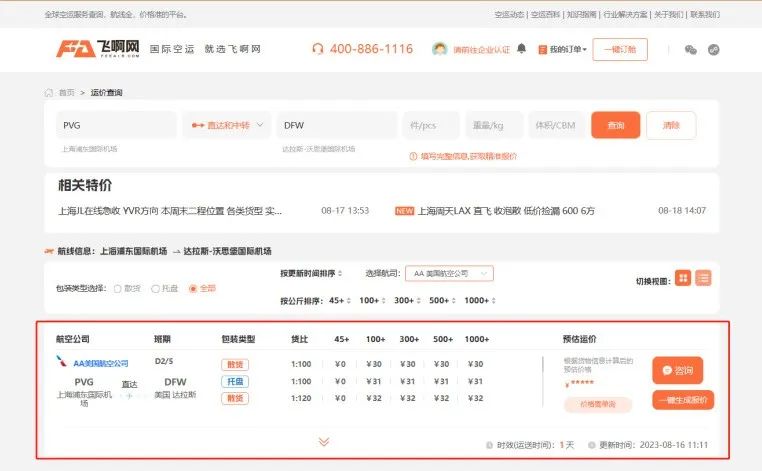Screen dimensions: 762x471
Task: Click the home icon in breadcrumb
Action: (49, 92)
